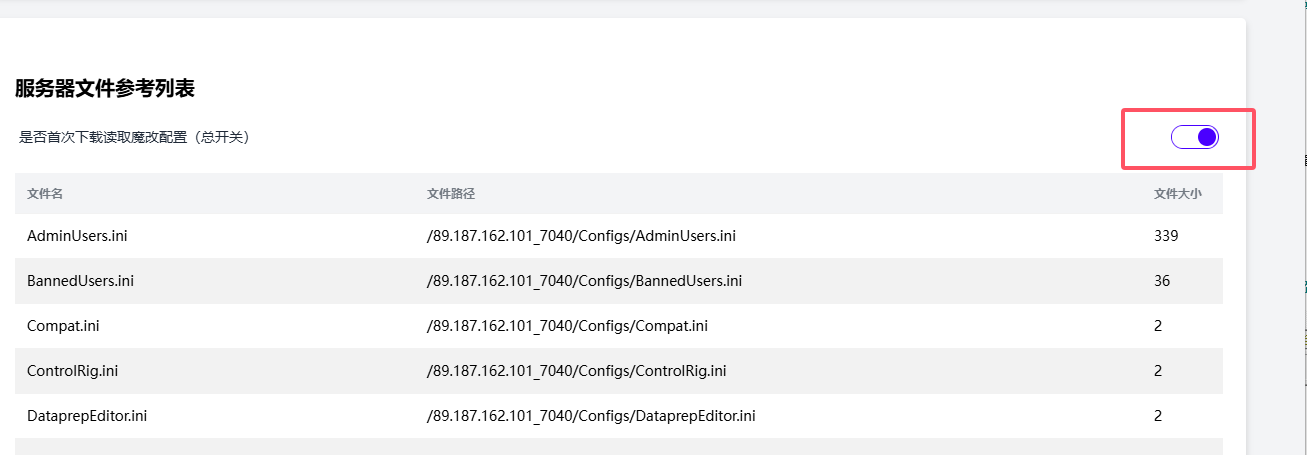This screenshot has height=455, width=1307.
Task: Click file size 2 in DataprepEditor.ini row
Action: pos(1158,415)
